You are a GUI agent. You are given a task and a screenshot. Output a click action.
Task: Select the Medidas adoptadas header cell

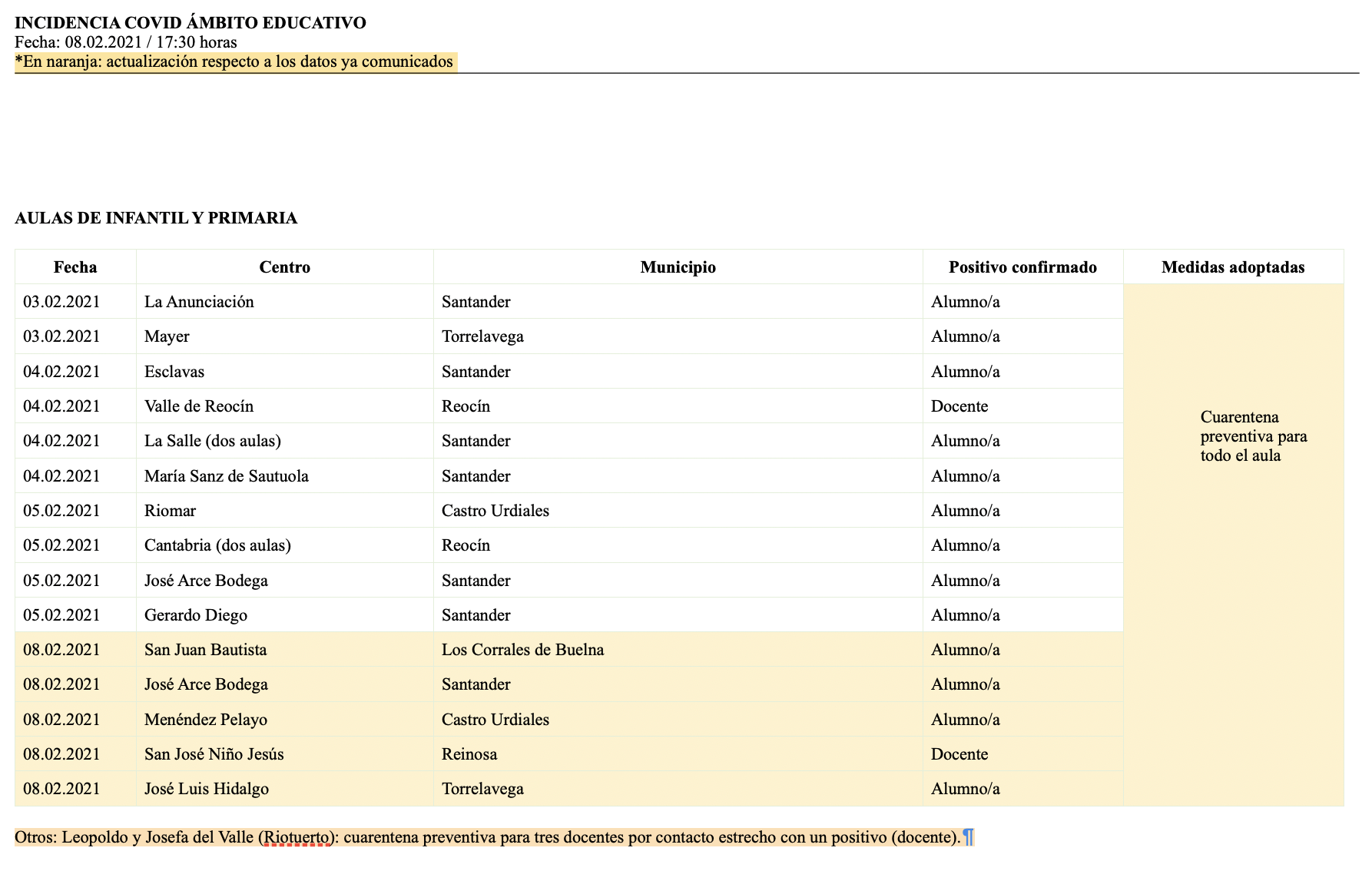tap(1232, 267)
